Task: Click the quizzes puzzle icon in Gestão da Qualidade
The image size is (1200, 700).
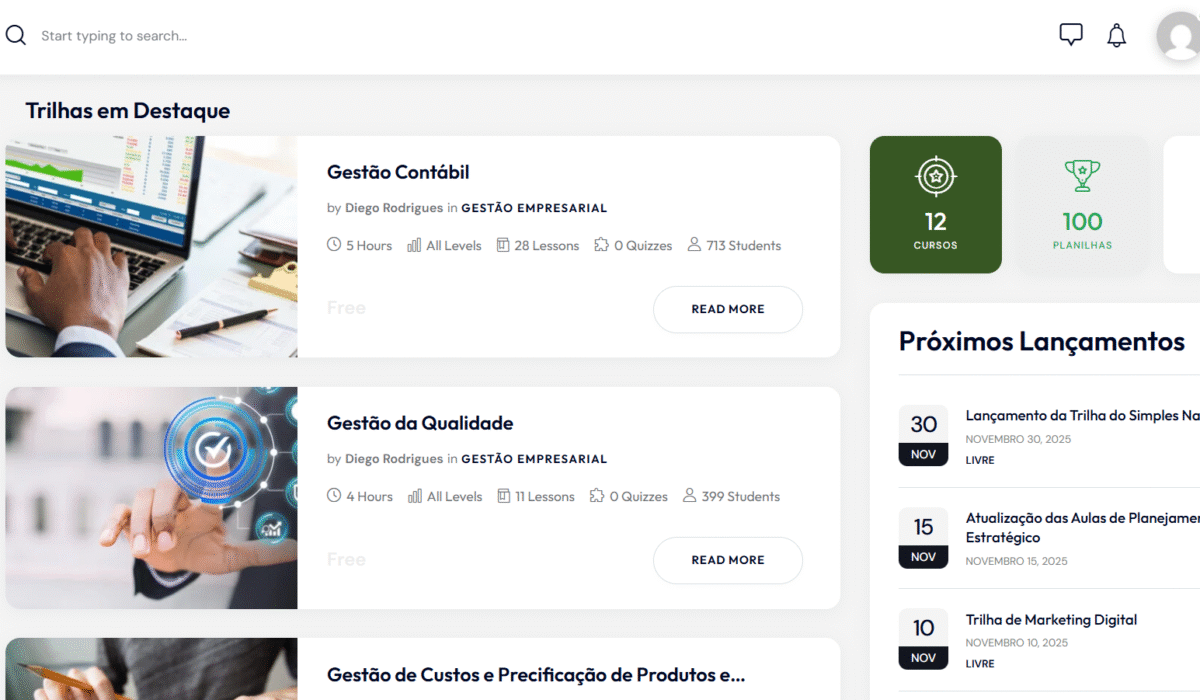Action: point(597,496)
